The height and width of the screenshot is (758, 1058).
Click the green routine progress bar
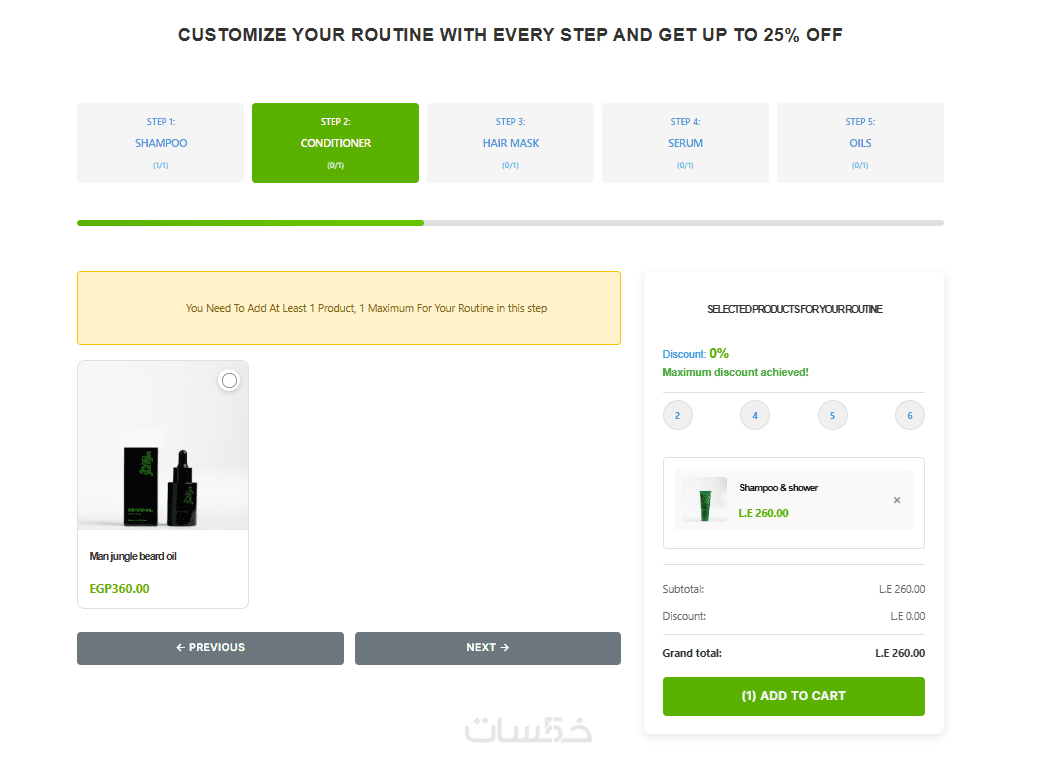pyautogui.click(x=250, y=223)
